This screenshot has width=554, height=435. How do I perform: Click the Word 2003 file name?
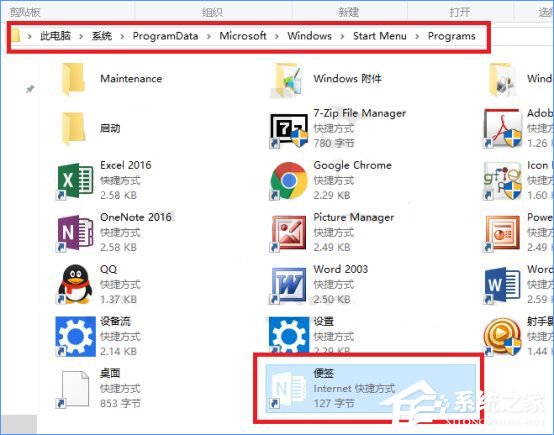[x=341, y=269]
